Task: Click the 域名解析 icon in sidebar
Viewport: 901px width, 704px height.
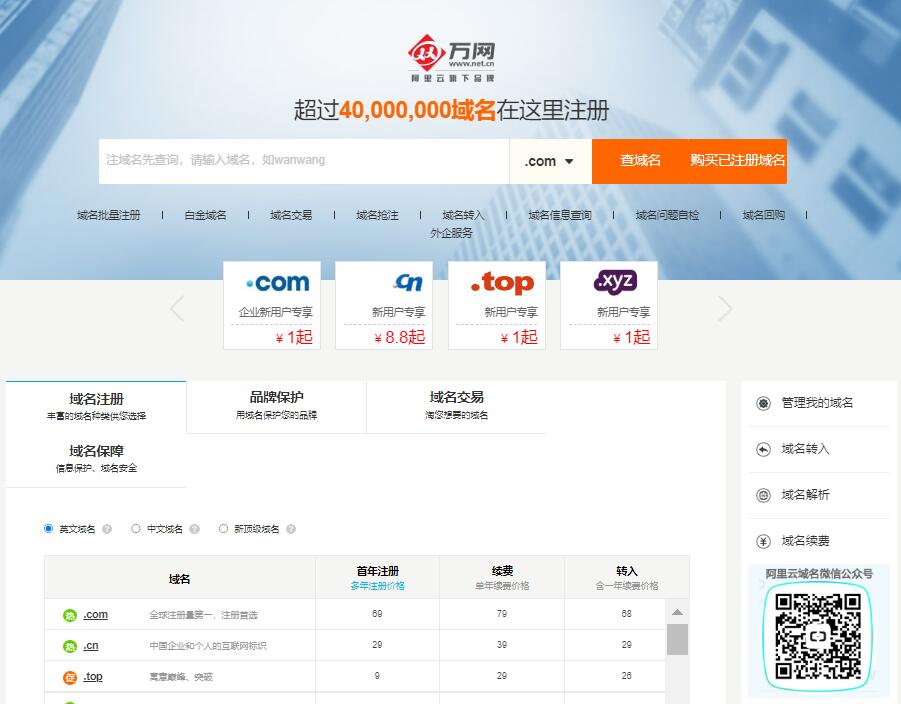Action: [763, 495]
